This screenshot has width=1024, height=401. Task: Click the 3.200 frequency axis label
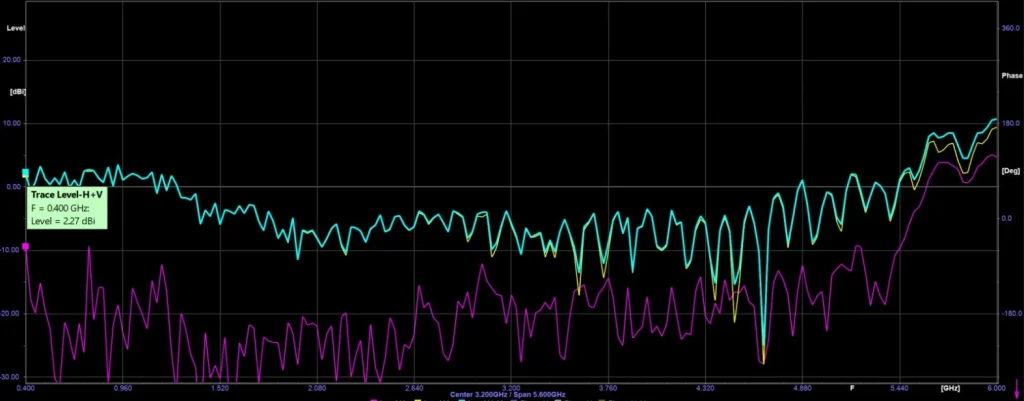(511, 388)
